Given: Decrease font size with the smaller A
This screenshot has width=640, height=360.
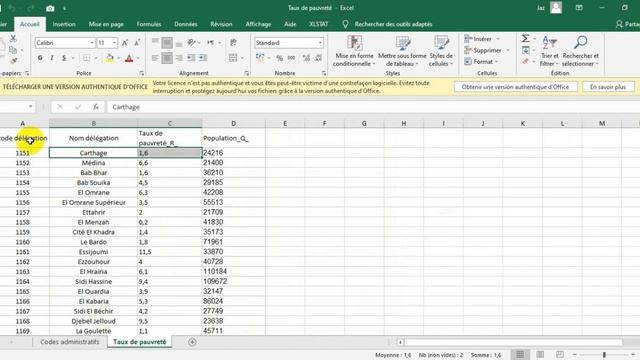Looking at the screenshot, I should (137, 42).
